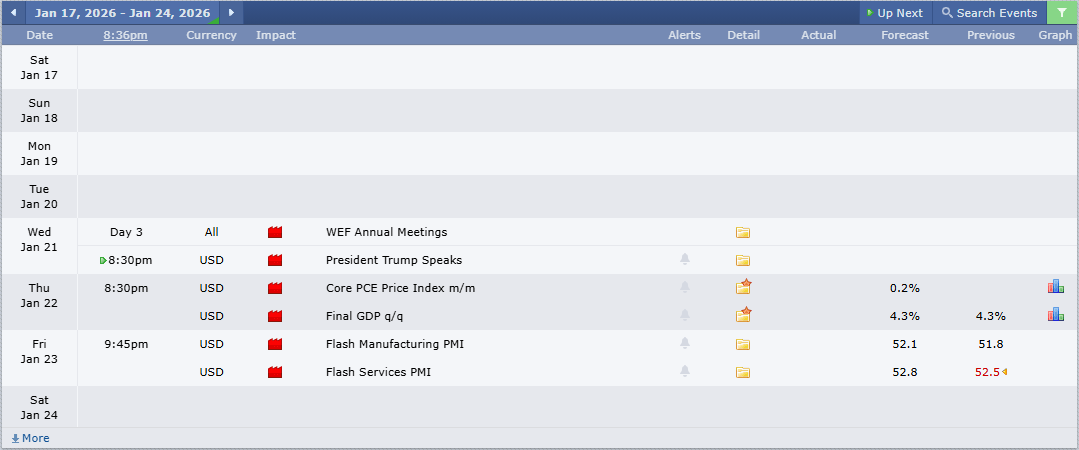The height and width of the screenshot is (450, 1079).
Task: Open detail folder for WEF Annual Meetings
Action: (x=742, y=233)
